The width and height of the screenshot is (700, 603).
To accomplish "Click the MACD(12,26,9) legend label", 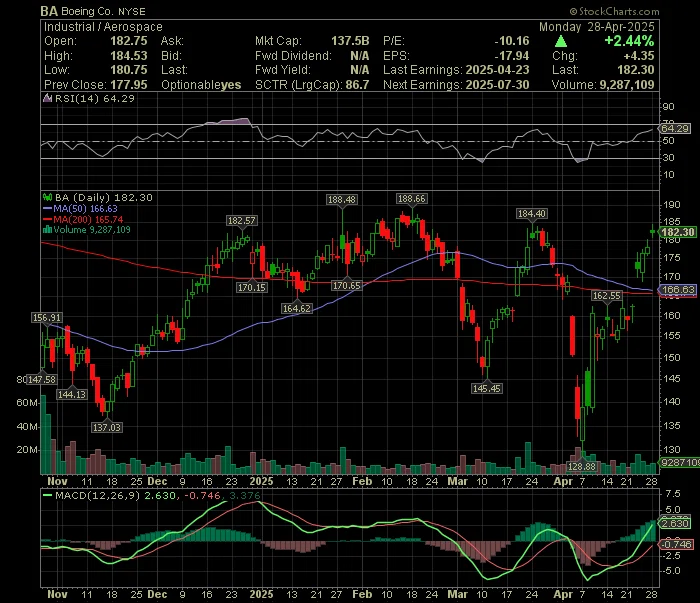I will (x=98, y=496).
